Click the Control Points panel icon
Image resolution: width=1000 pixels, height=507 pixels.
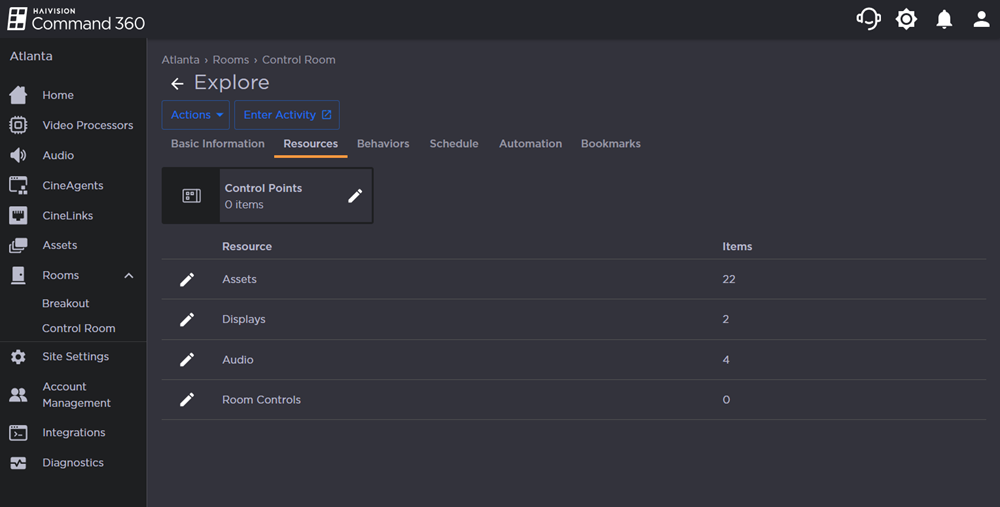pos(191,196)
